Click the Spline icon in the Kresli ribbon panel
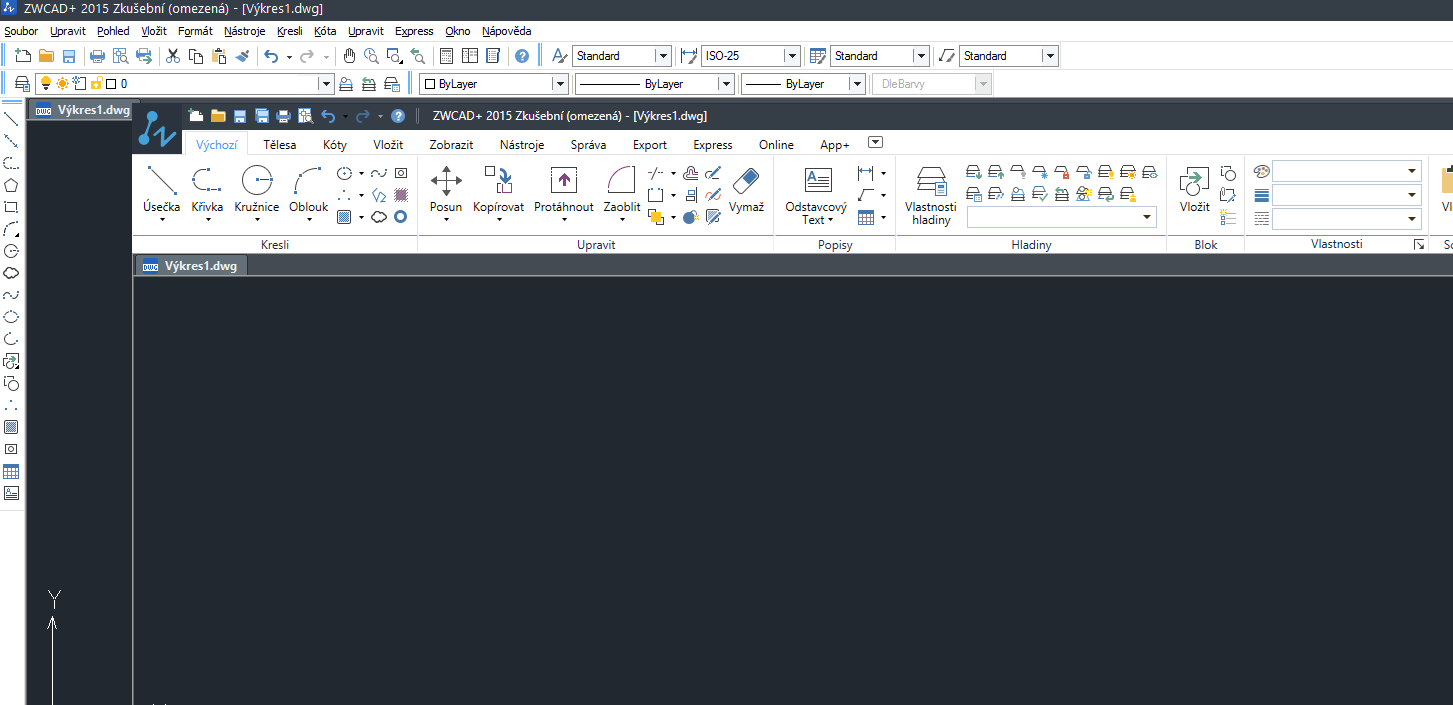This screenshot has width=1453, height=705. point(379,173)
